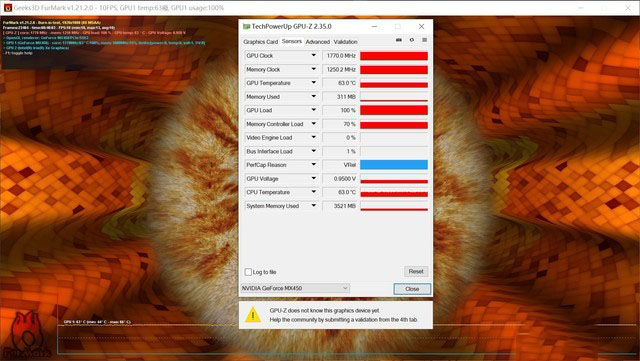Expand the GPU Voltage sensor dropdown
This screenshot has height=361, width=640.
(x=313, y=178)
